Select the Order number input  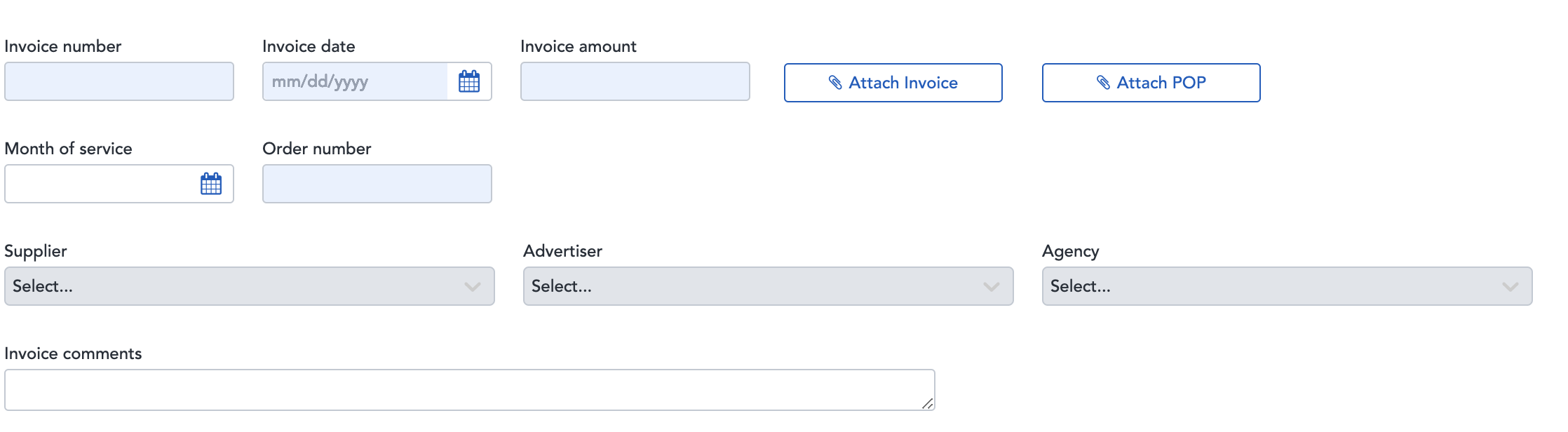[377, 184]
